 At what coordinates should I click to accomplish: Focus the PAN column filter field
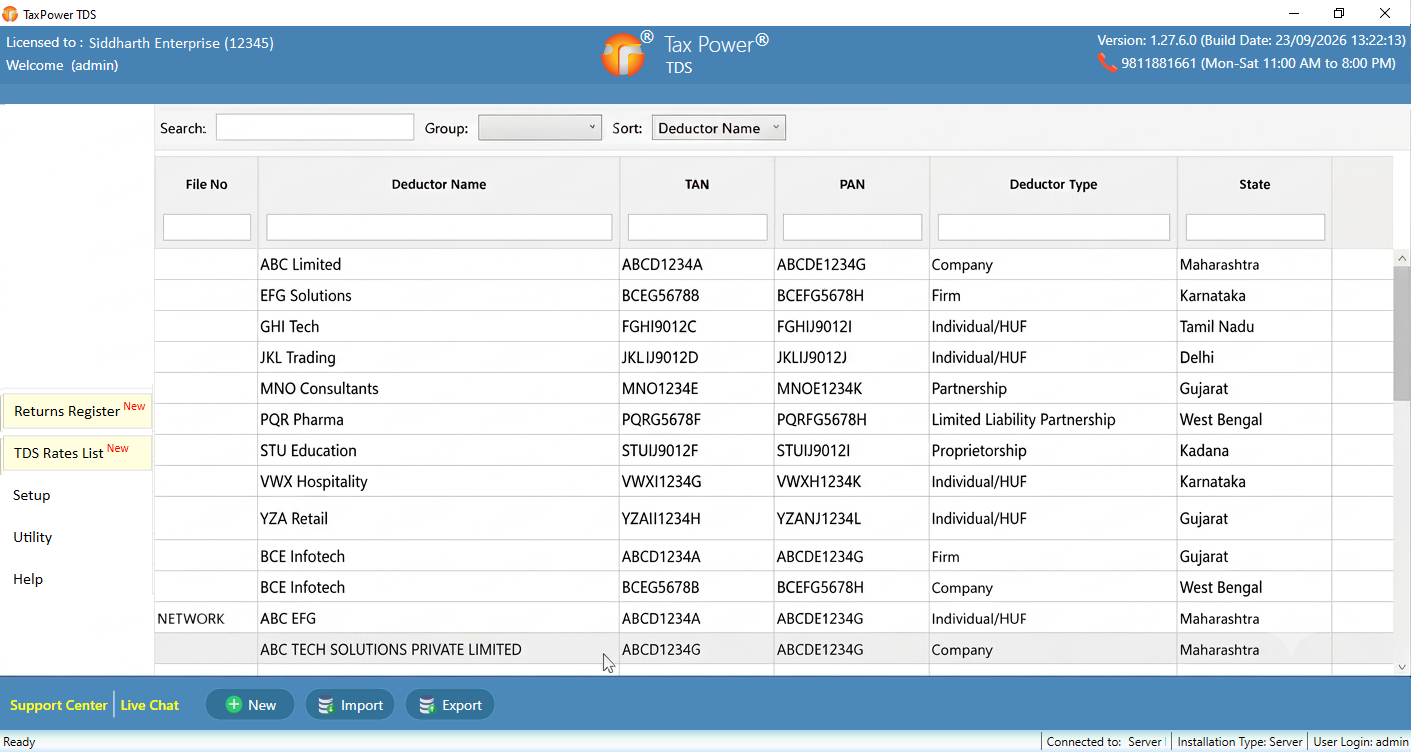[x=852, y=227]
